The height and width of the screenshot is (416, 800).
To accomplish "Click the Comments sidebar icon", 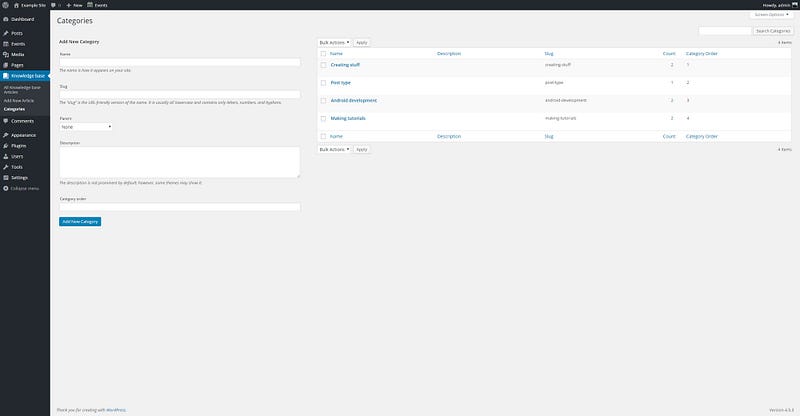I will (x=6, y=121).
